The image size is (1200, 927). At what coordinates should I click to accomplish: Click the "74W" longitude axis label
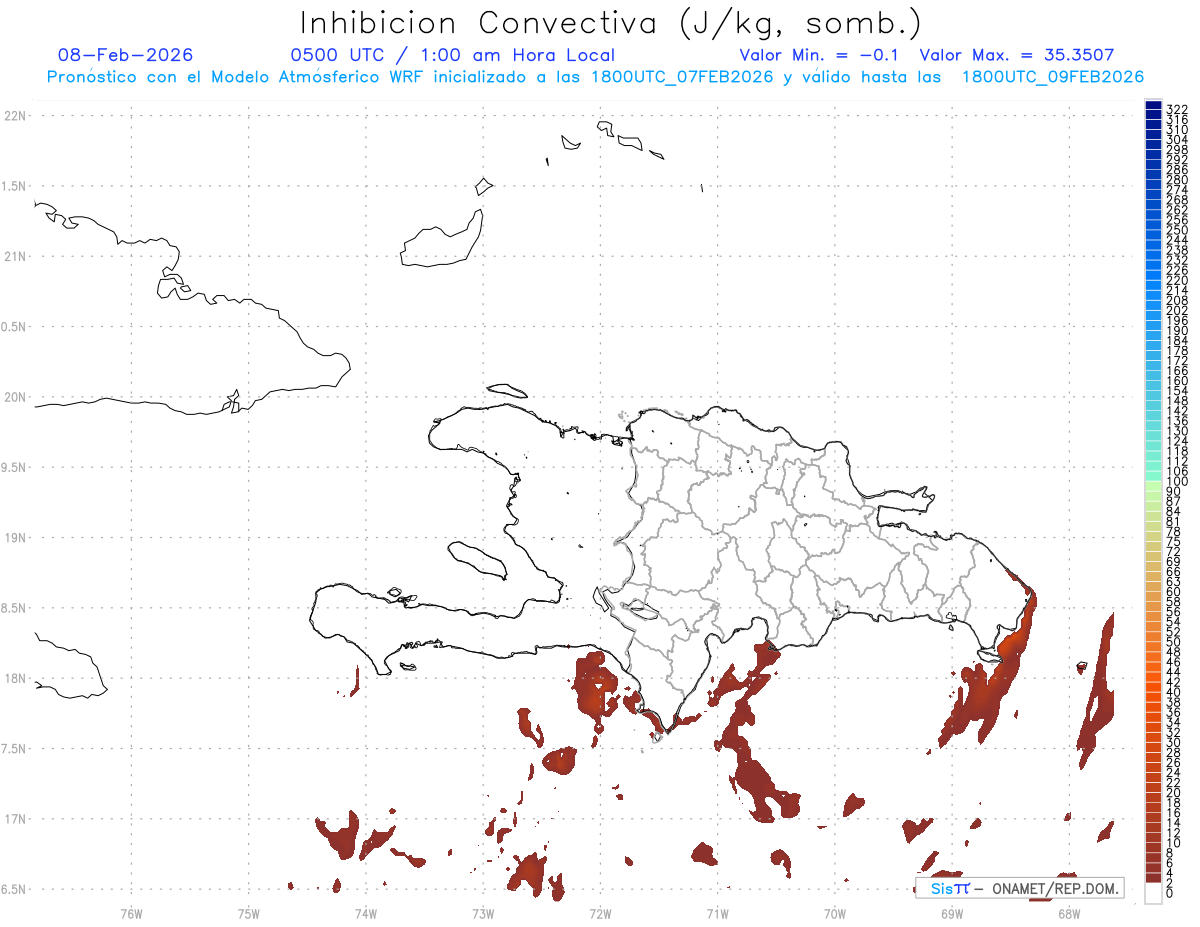coord(366,913)
